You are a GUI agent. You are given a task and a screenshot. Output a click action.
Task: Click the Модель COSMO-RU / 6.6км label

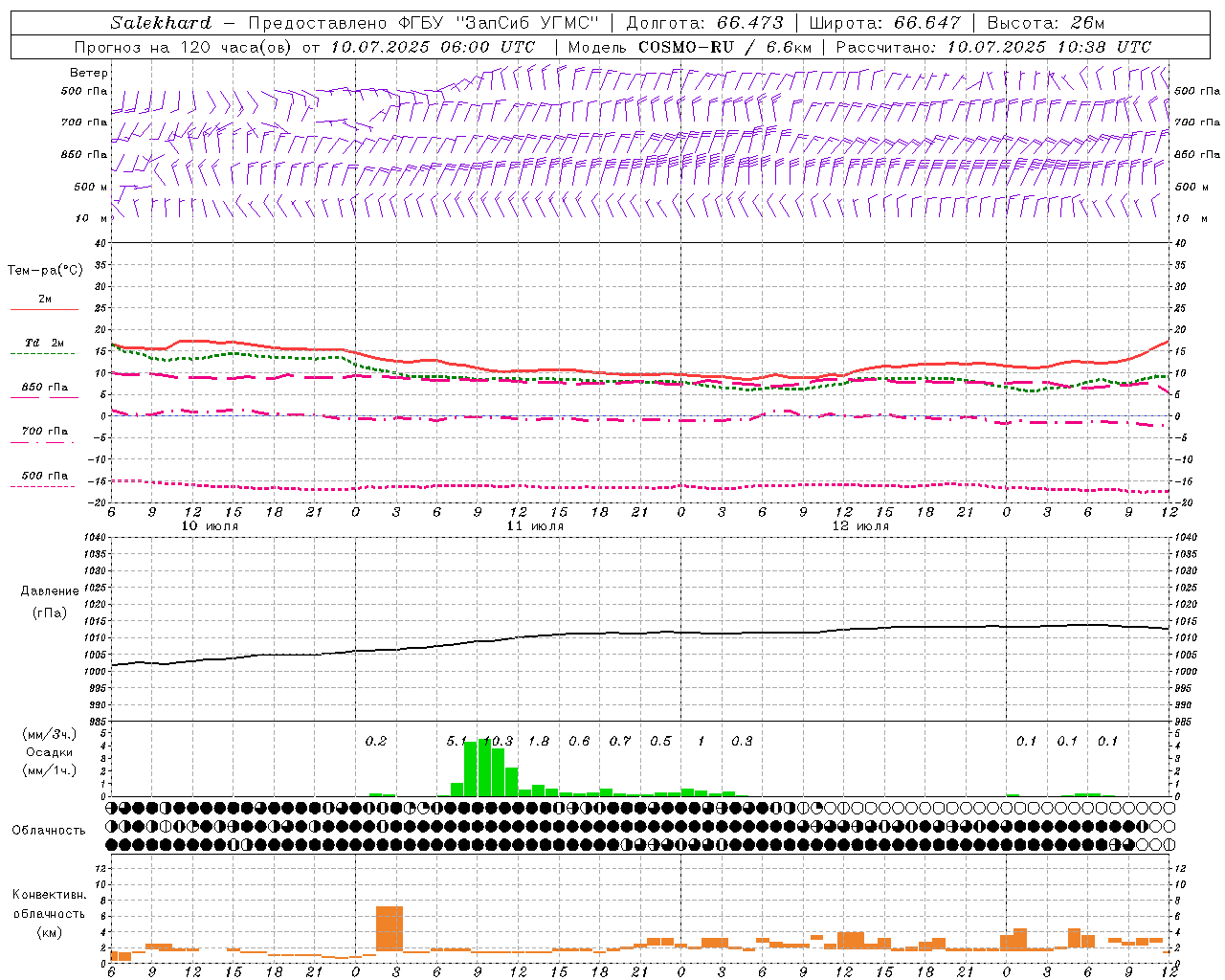[x=689, y=47]
